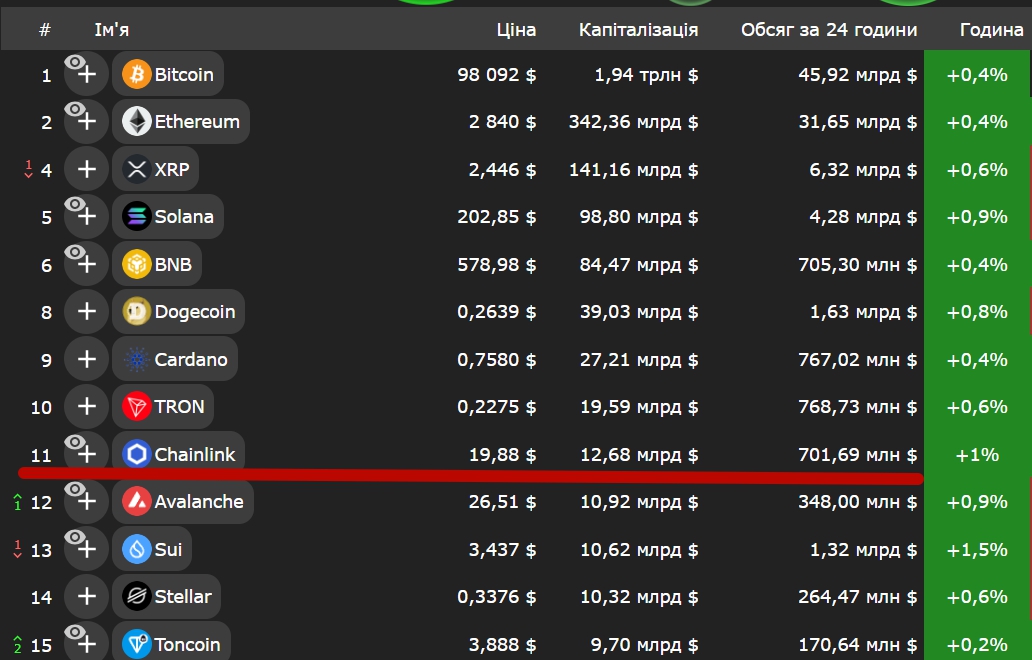Click Toncoin volume 170,64 млн $
1032x660 pixels.
coord(858,644)
